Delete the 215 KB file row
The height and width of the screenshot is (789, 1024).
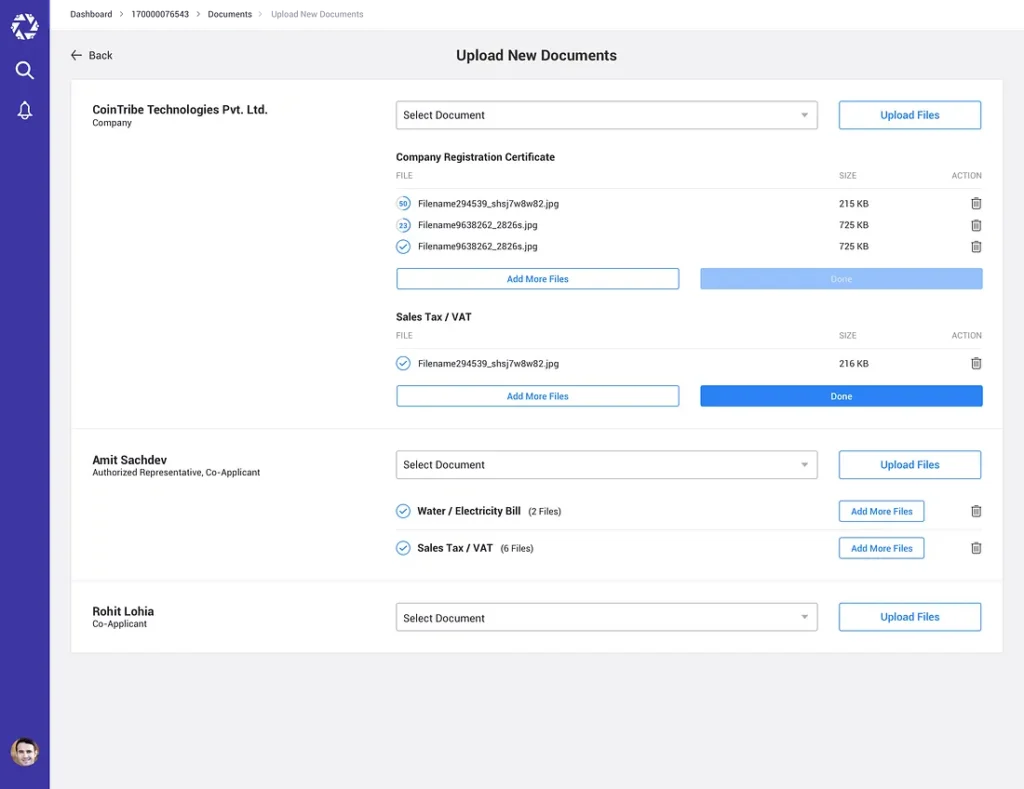(976, 204)
